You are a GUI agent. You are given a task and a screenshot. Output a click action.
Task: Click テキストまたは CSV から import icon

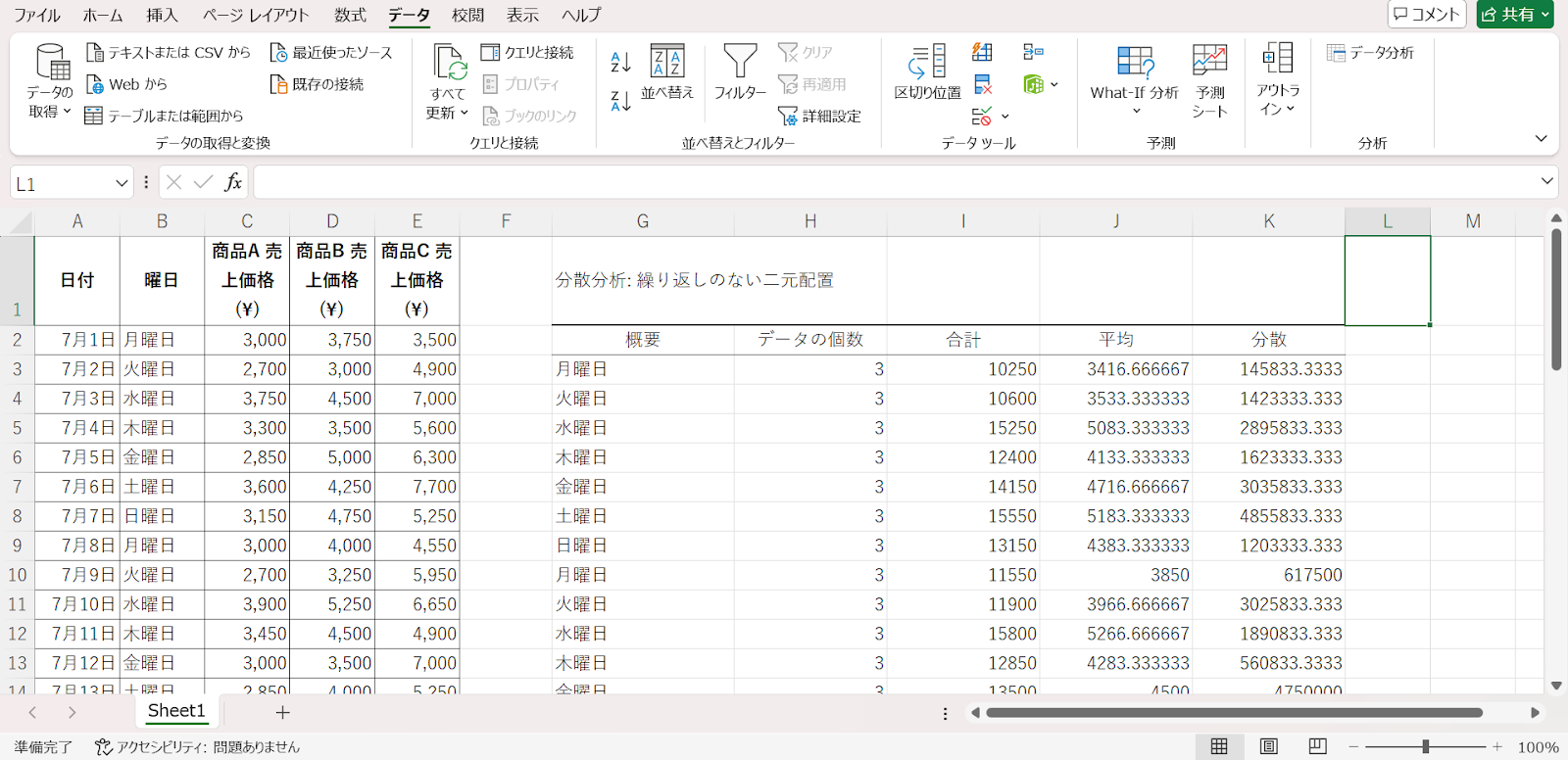[x=95, y=52]
